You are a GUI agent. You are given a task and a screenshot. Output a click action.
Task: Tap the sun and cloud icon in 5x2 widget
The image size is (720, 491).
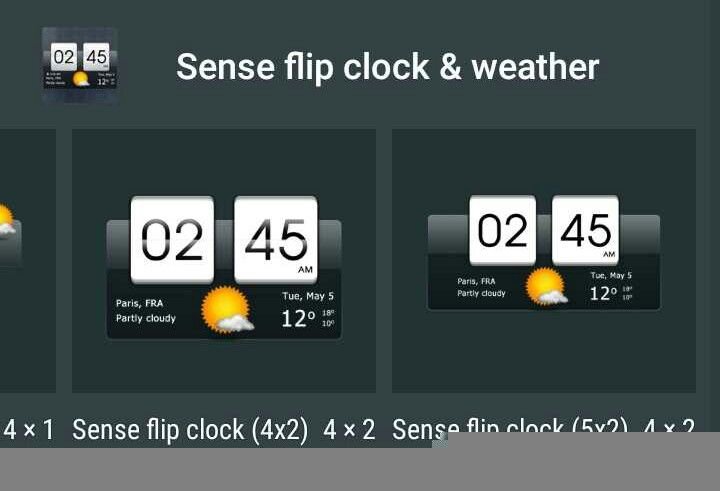[x=546, y=287]
